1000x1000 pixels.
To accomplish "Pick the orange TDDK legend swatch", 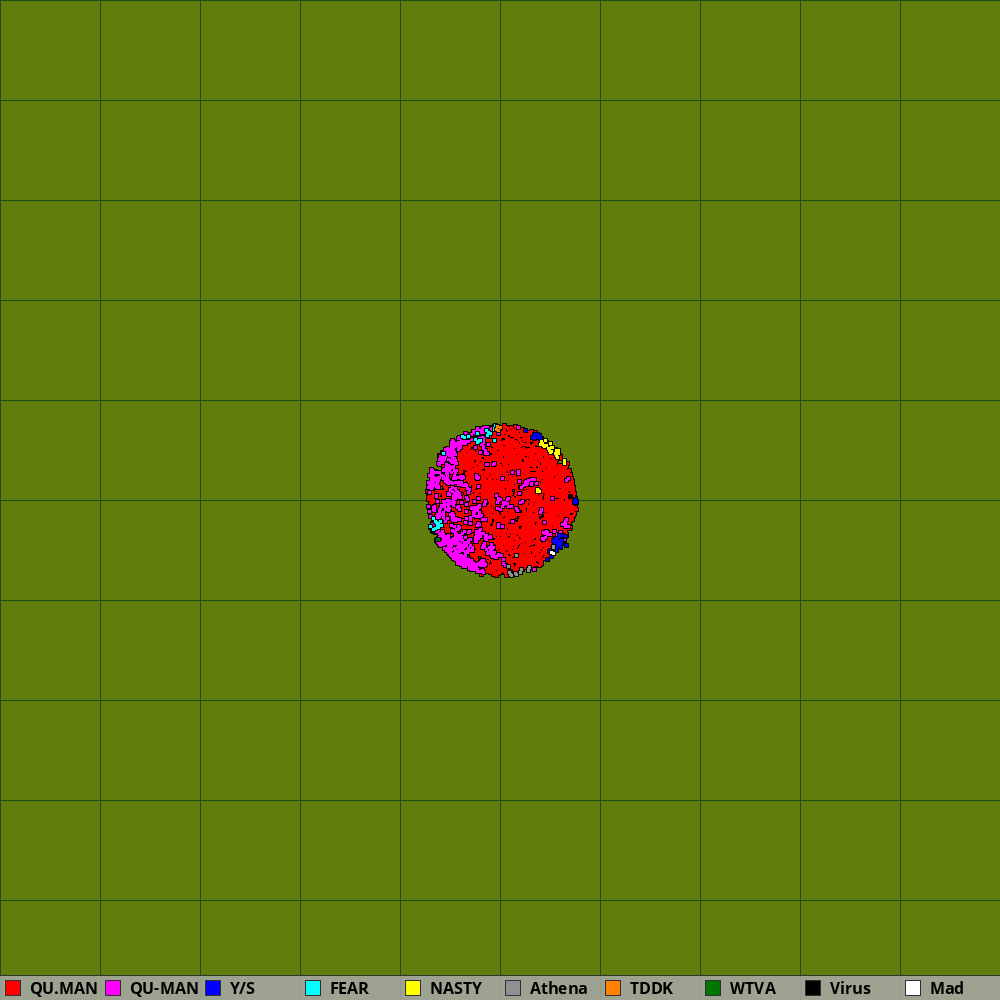I will 613,988.
